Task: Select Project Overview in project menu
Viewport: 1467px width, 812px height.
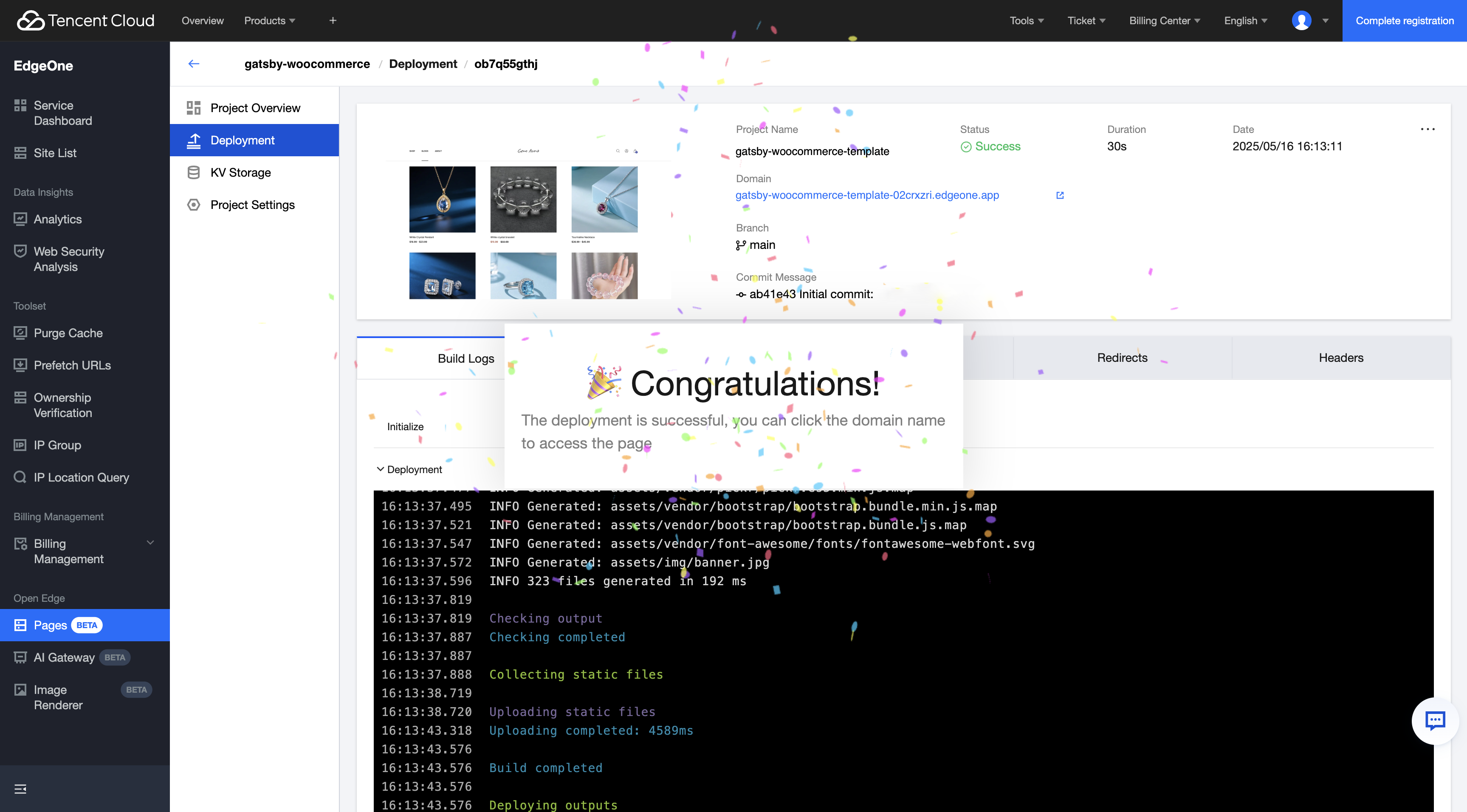Action: [254, 107]
